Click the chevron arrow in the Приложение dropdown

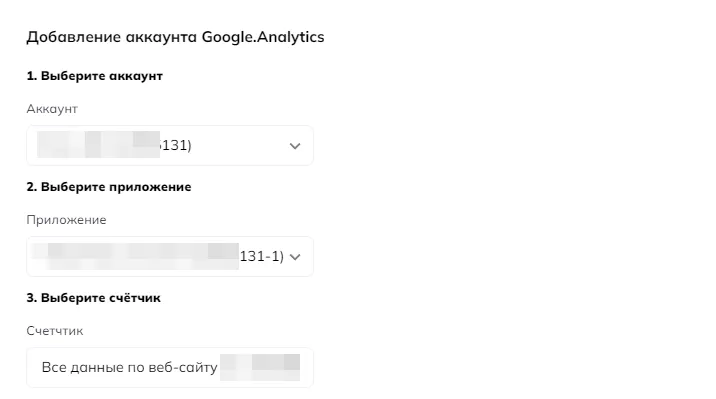click(x=295, y=257)
